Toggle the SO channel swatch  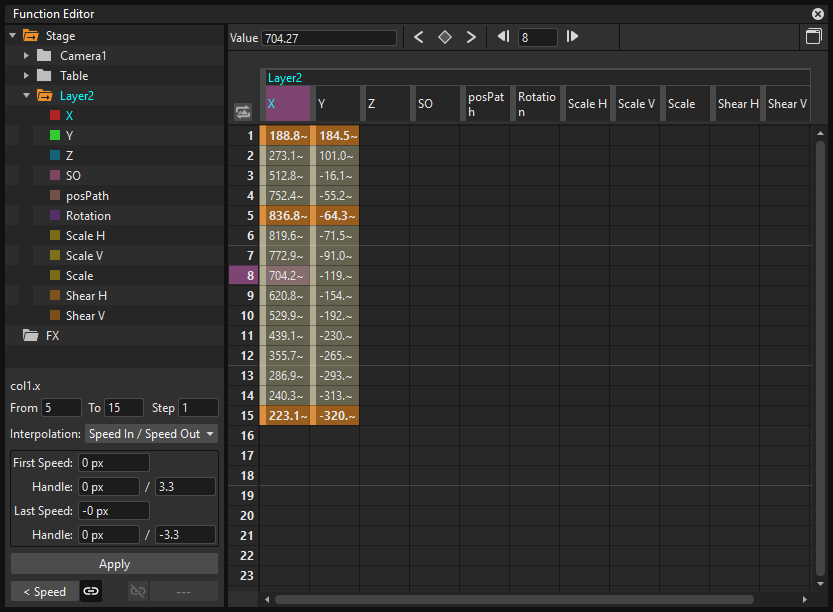[x=55, y=175]
